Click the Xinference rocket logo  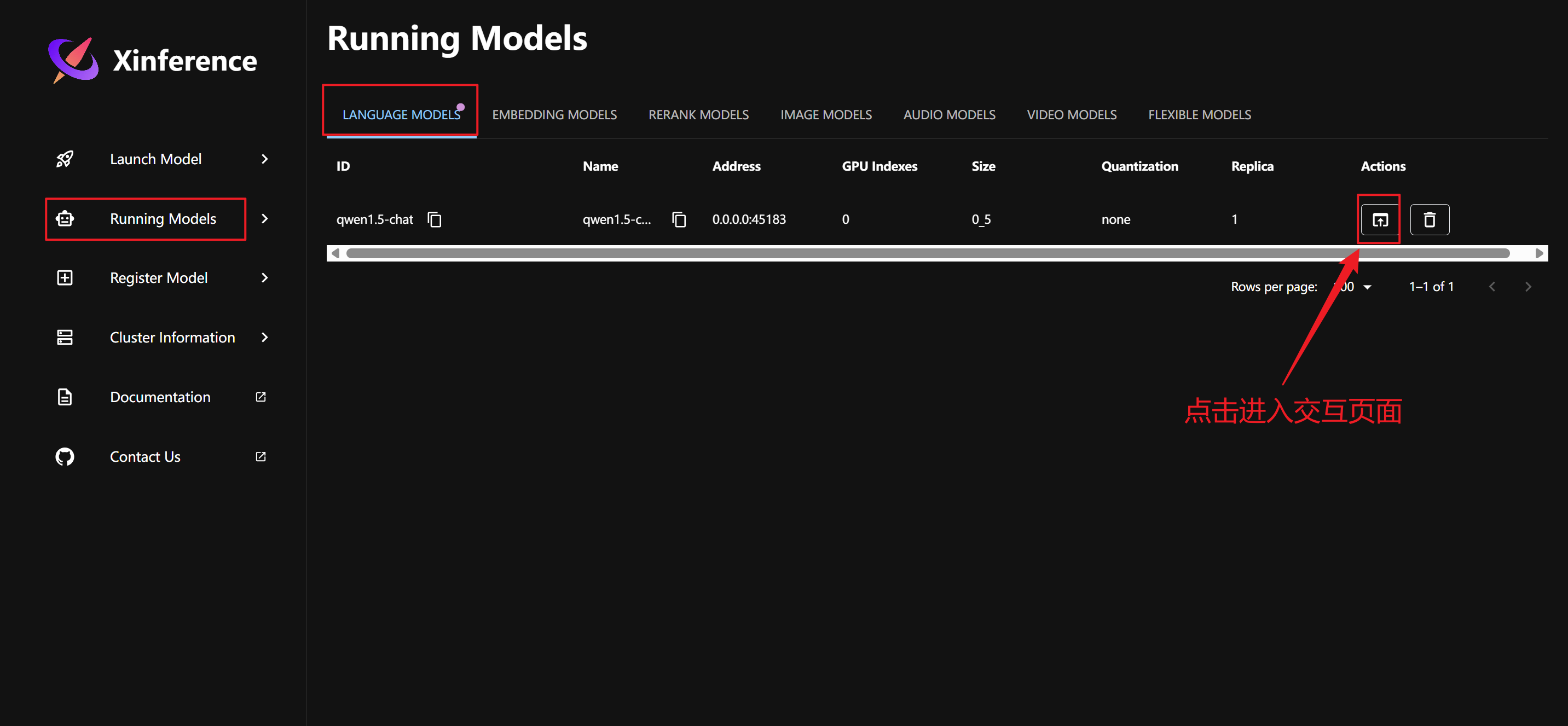pos(73,60)
